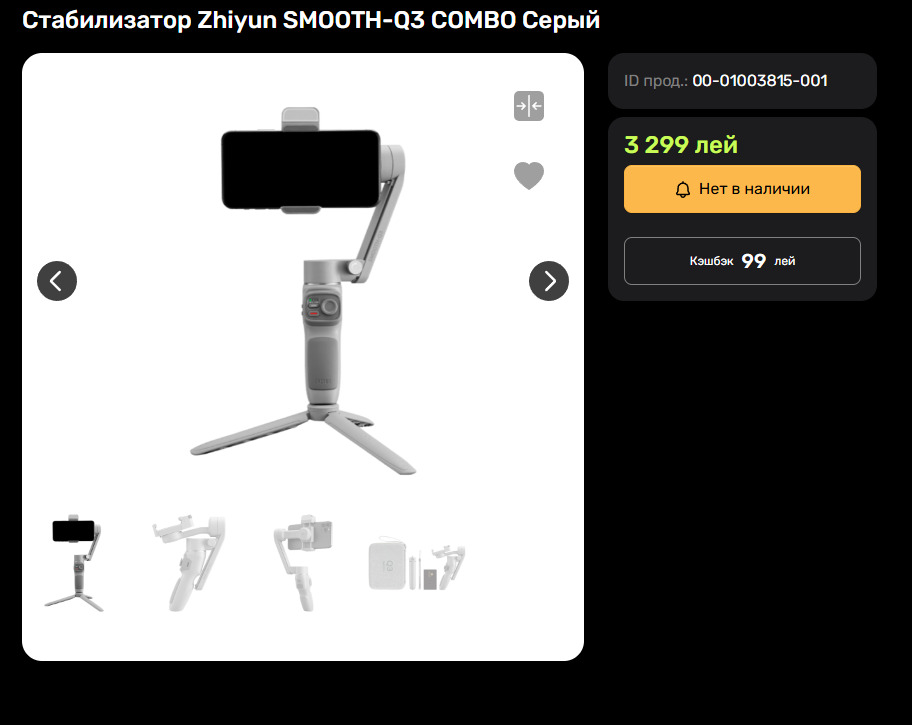Image resolution: width=912 pixels, height=725 pixels.
Task: View the fourth thumbnail with kit contents
Action: pyautogui.click(x=417, y=564)
